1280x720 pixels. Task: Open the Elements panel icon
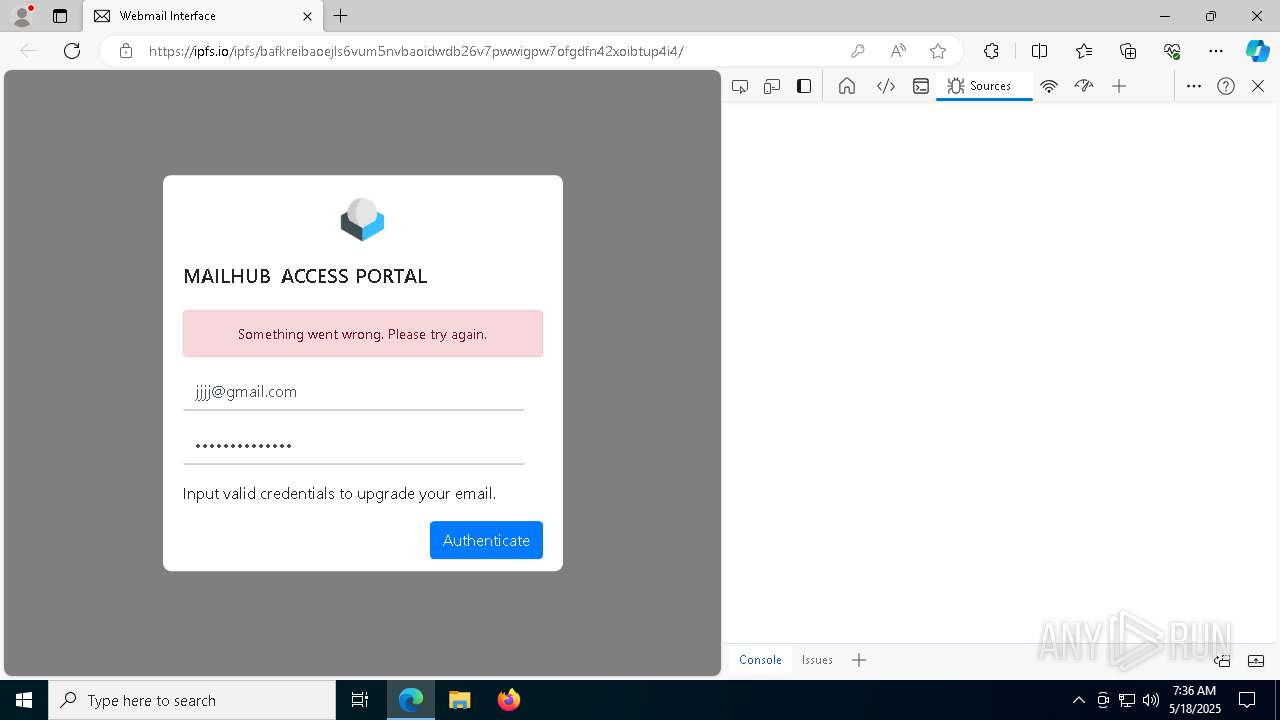point(885,86)
